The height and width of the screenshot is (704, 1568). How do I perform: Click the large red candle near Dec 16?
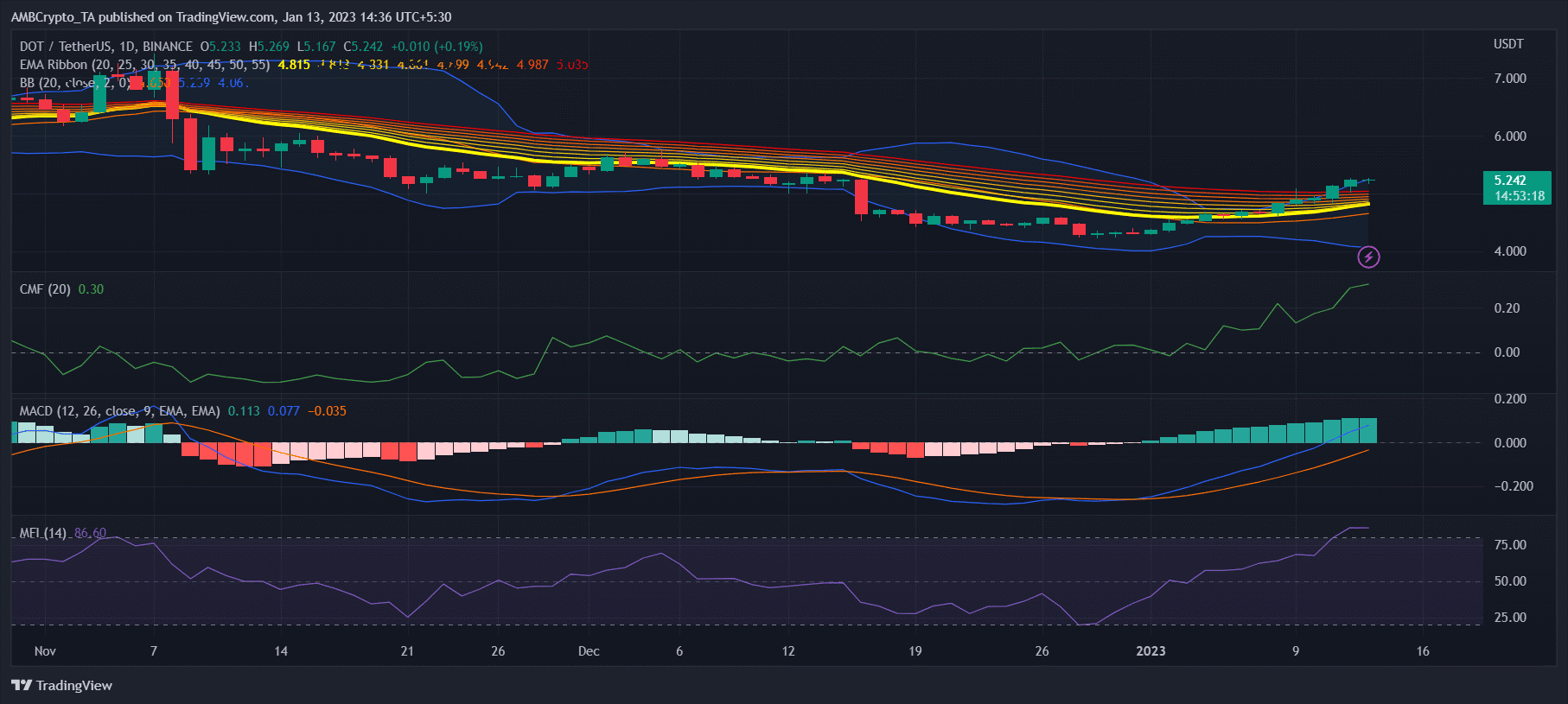point(861,197)
